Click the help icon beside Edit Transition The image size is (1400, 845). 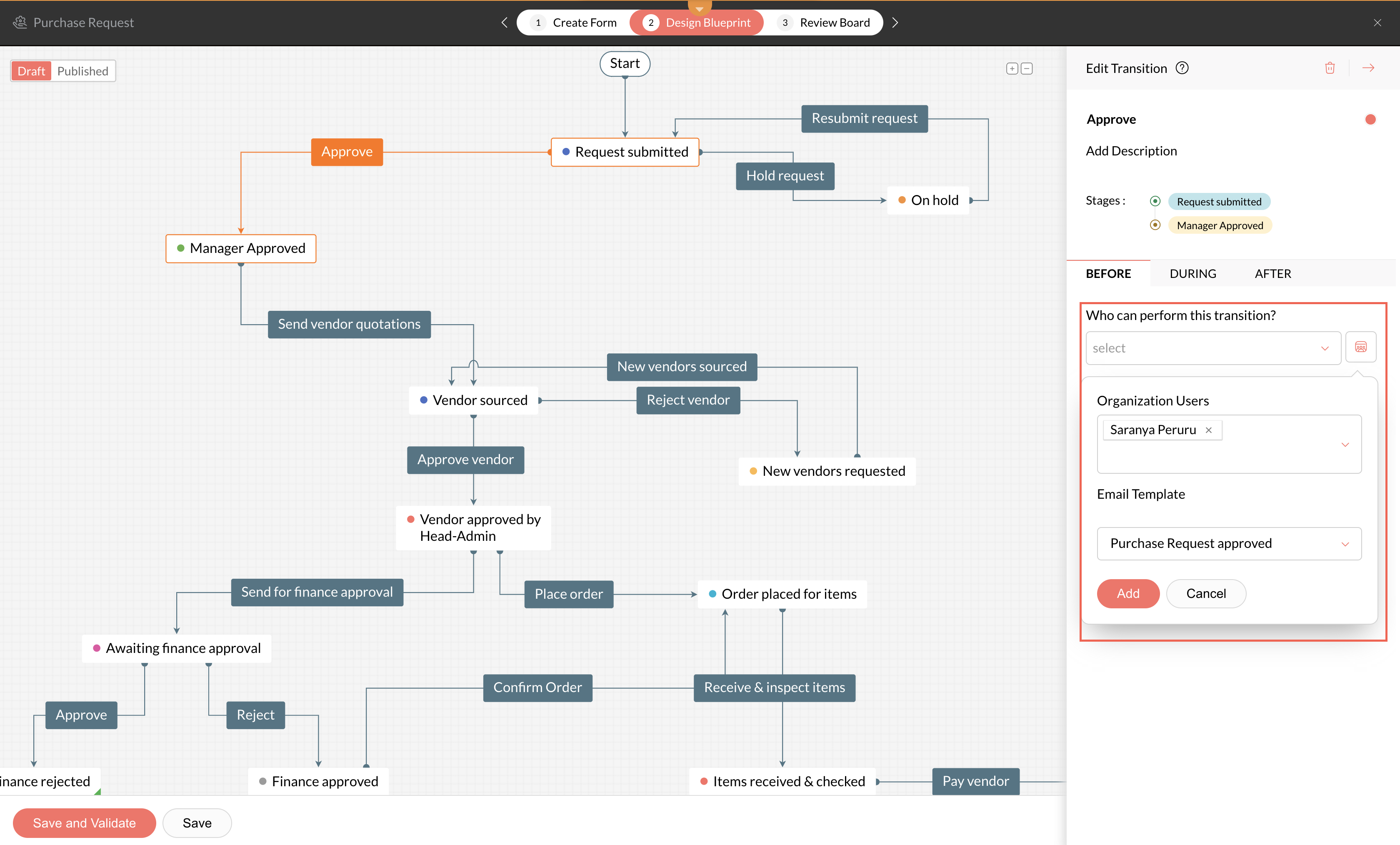(x=1182, y=68)
